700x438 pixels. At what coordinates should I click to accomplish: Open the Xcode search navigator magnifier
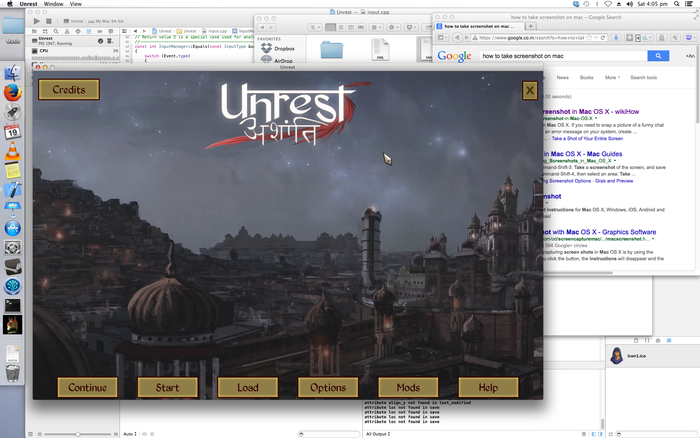tap(56, 31)
